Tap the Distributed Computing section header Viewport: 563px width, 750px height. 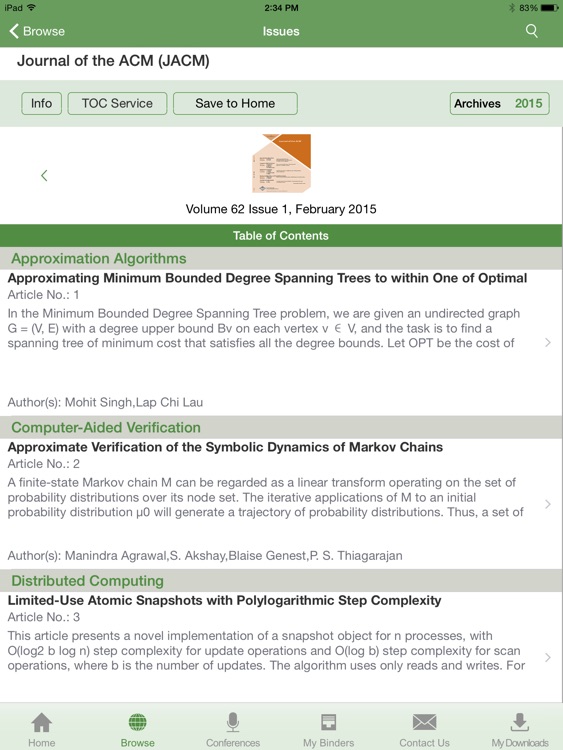(x=281, y=581)
